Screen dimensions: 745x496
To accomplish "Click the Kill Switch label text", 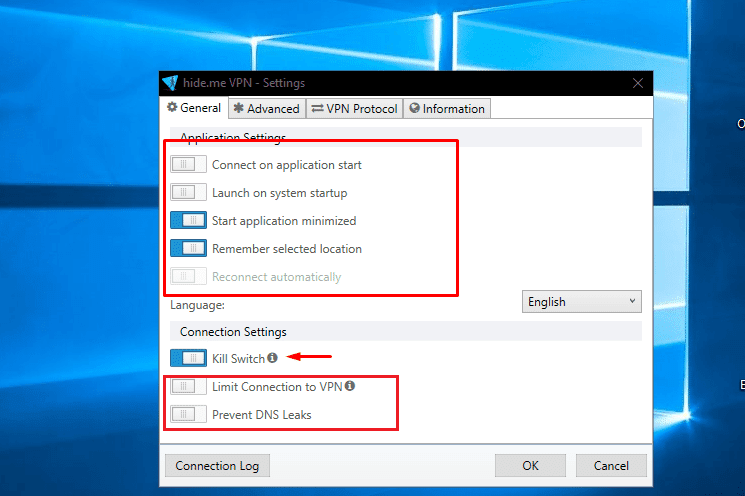I will click(238, 359).
